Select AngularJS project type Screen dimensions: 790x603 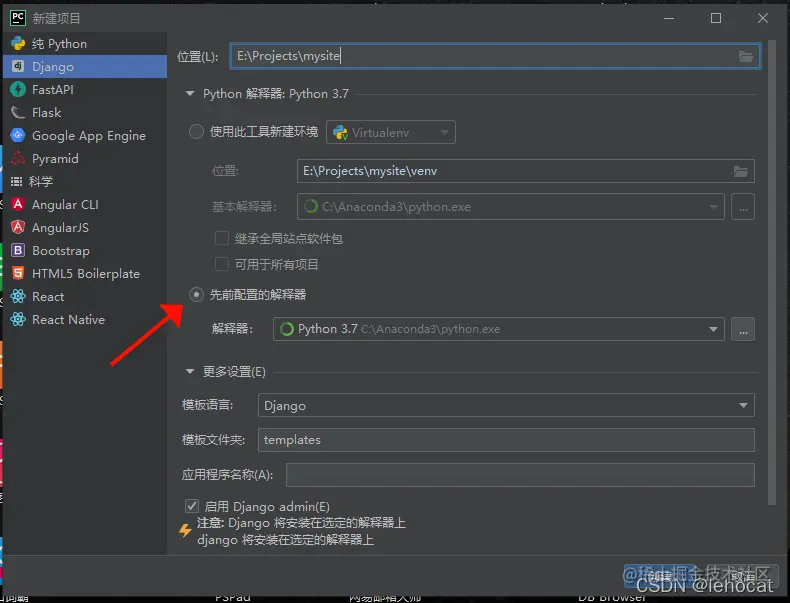coord(85,228)
